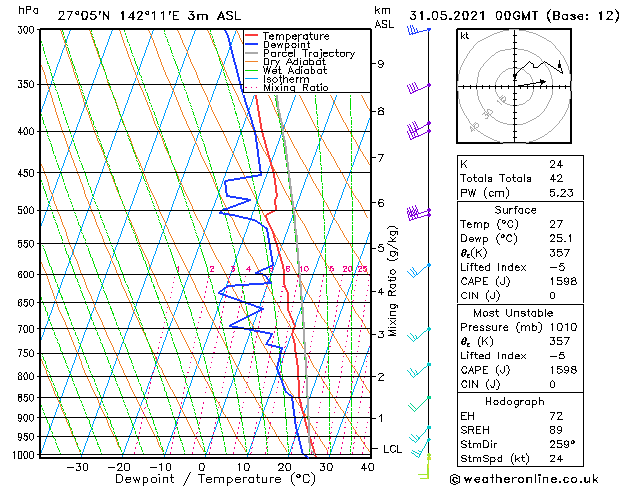
Task: Click the Surface Temp (°C) value 27
Action: pyautogui.click(x=556, y=224)
